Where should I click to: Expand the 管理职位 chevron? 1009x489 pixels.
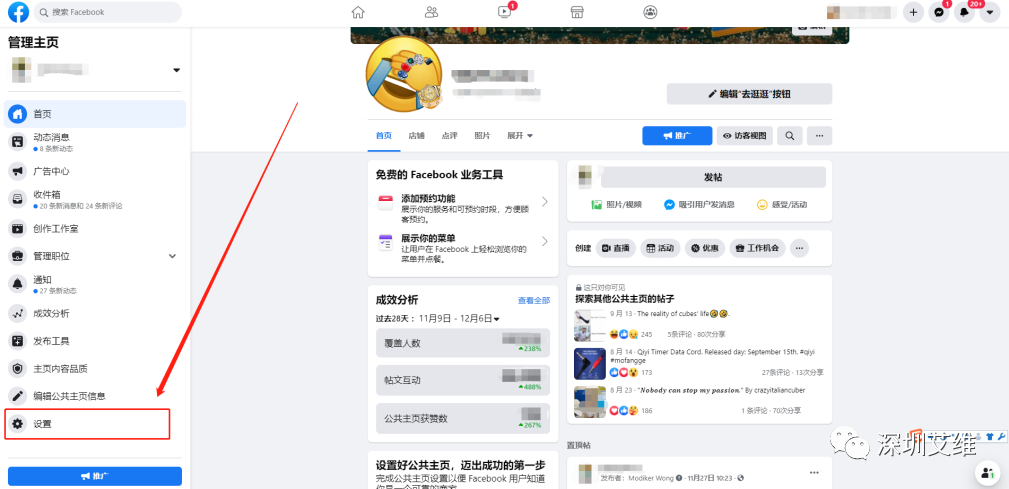[x=172, y=256]
